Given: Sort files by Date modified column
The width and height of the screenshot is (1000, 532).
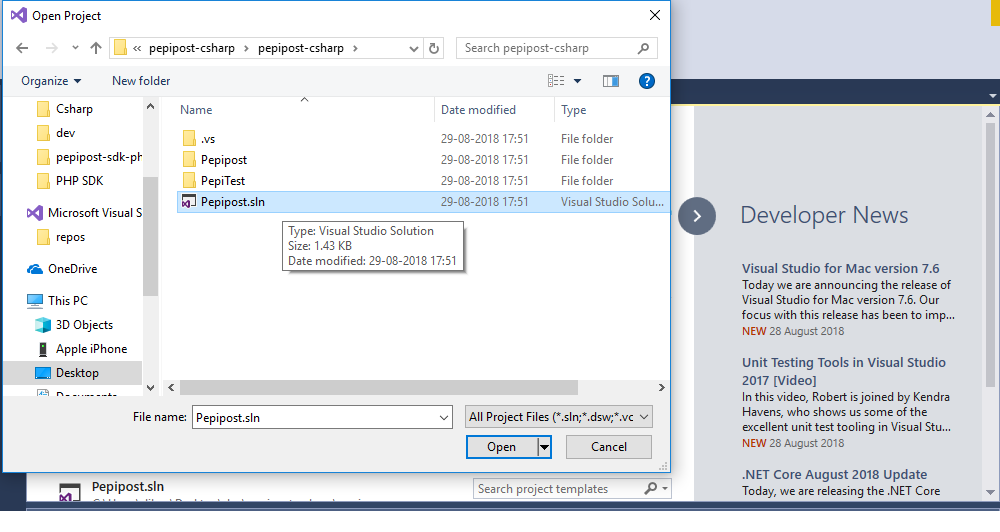Looking at the screenshot, I should point(478,110).
